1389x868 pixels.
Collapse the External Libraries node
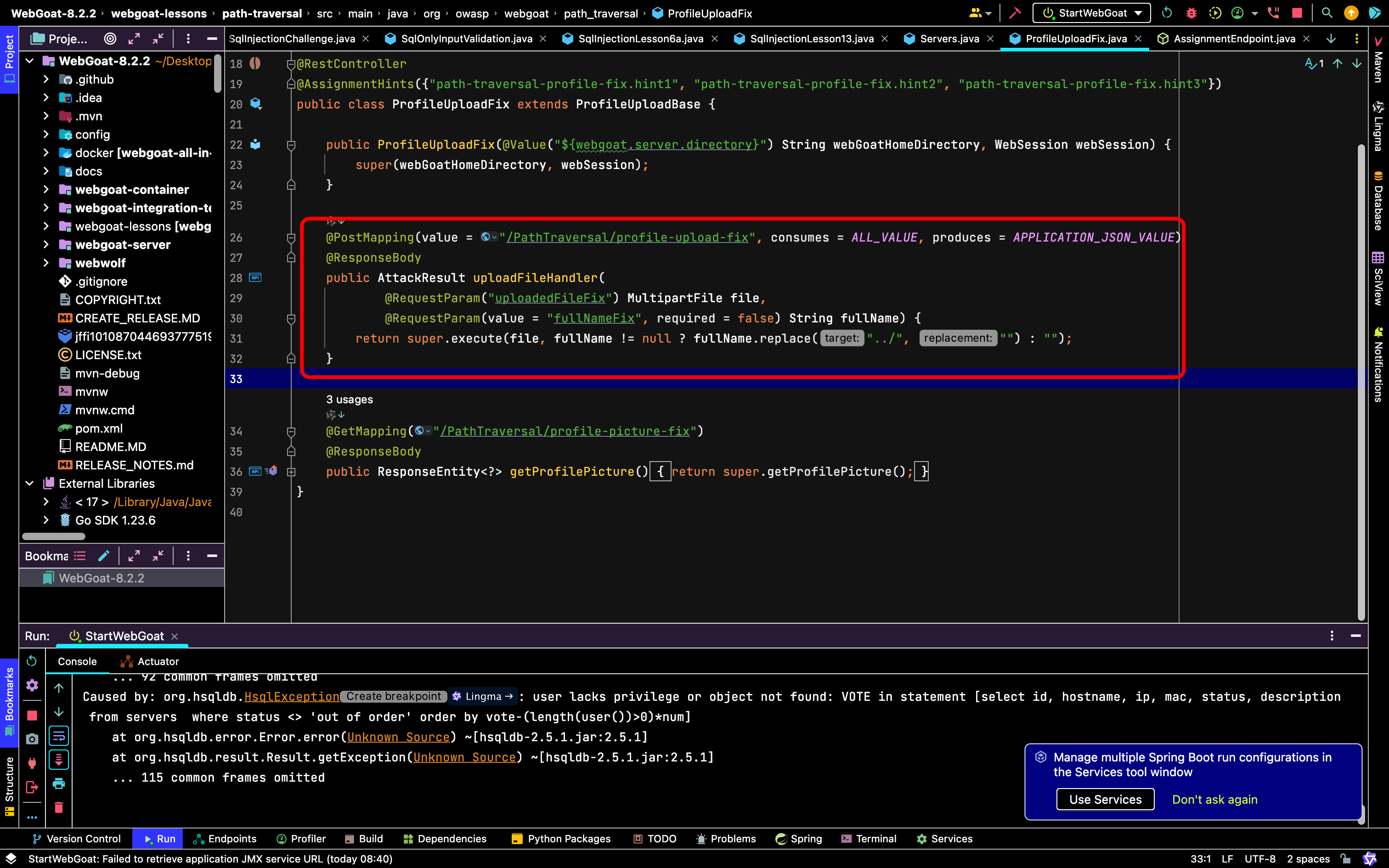tap(29, 483)
